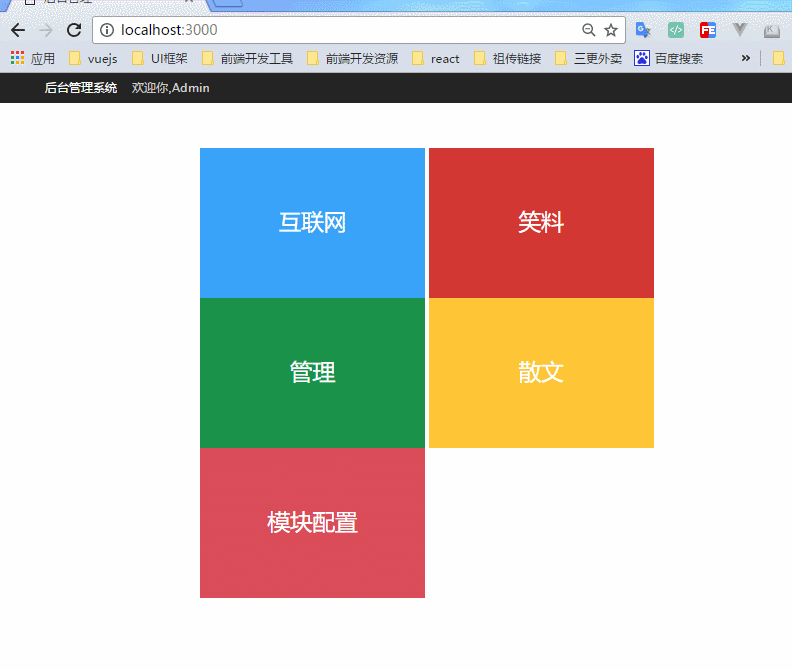Open the other bookmarks folder at far right
Image resolution: width=792 pixels, height=670 pixels.
click(x=779, y=59)
